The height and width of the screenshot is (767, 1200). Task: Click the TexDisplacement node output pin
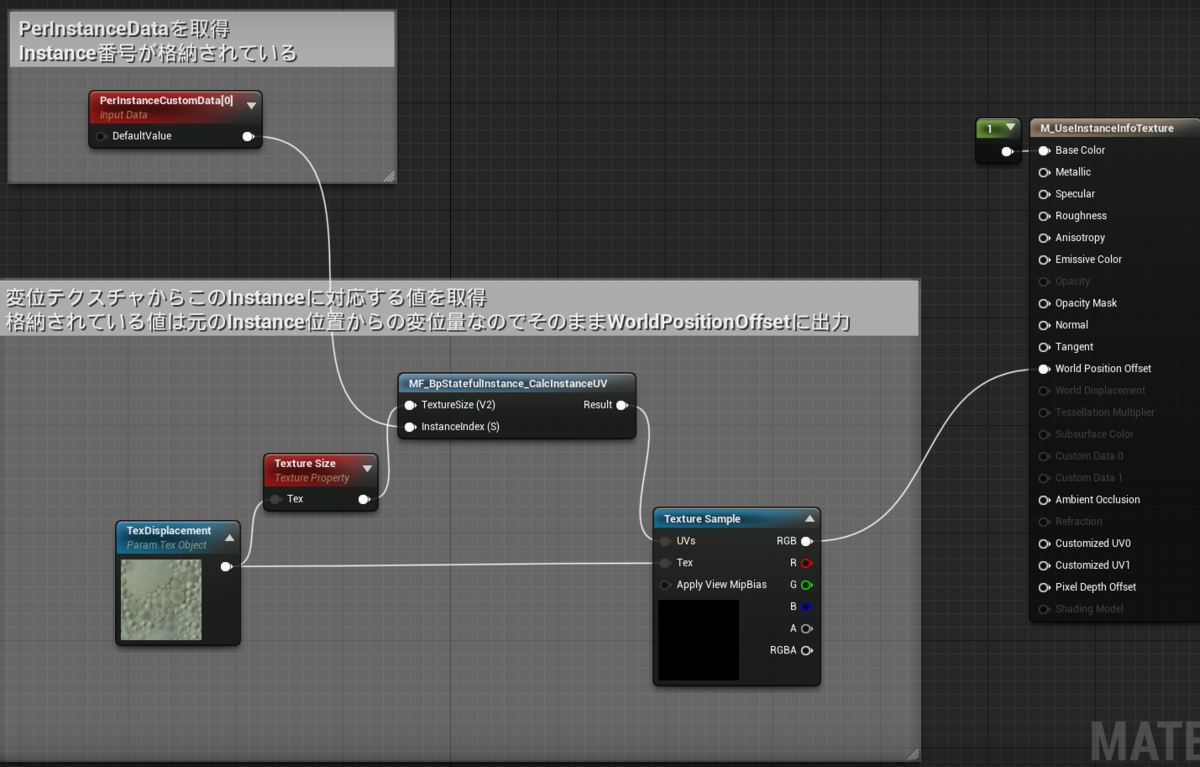(226, 567)
